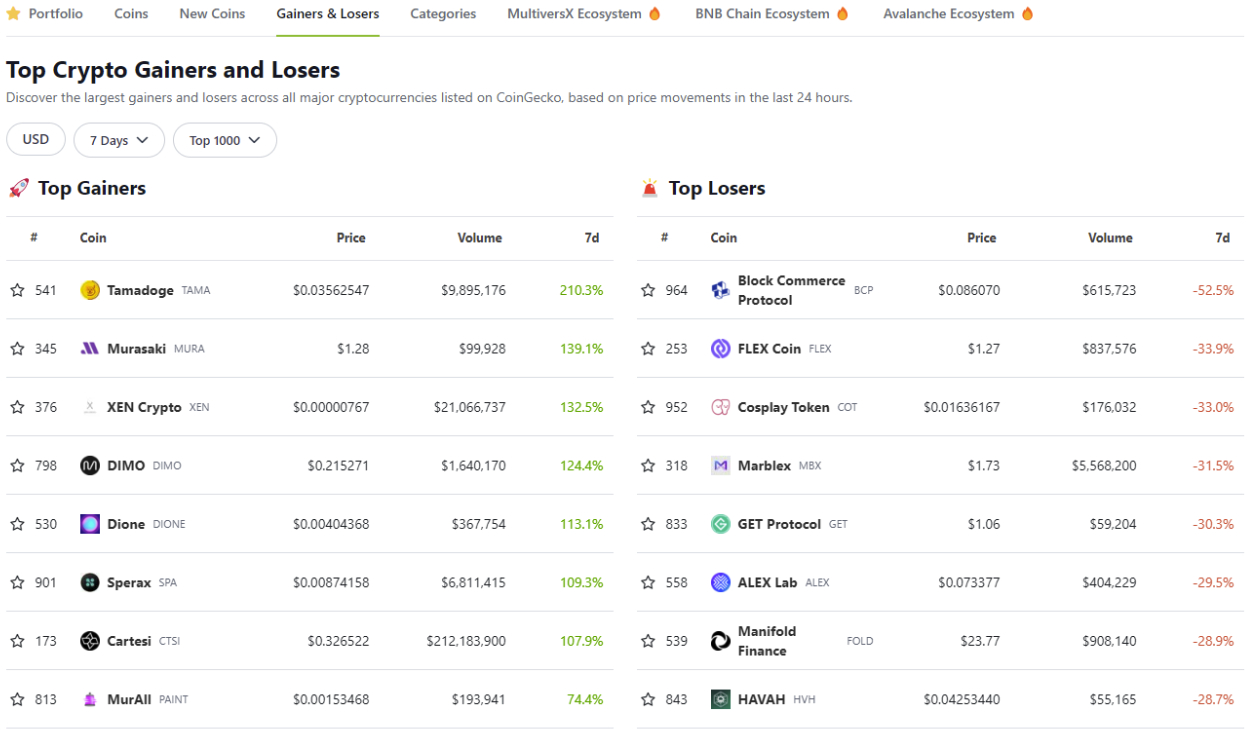Go to the New Coins tab
Image resolution: width=1252 pixels, height=730 pixels.
(x=212, y=14)
